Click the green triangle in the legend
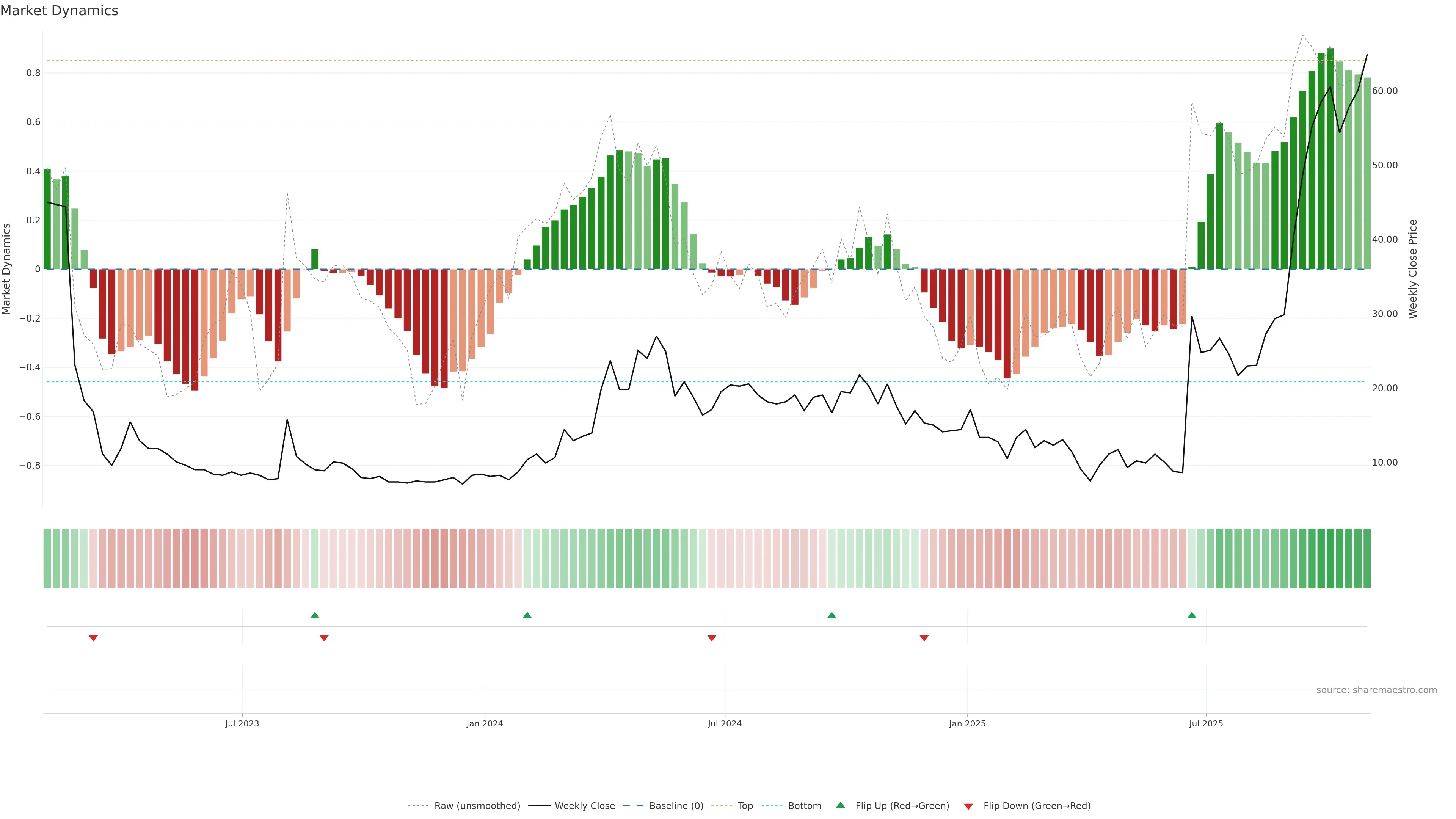This screenshot has width=1456, height=819. tap(841, 805)
